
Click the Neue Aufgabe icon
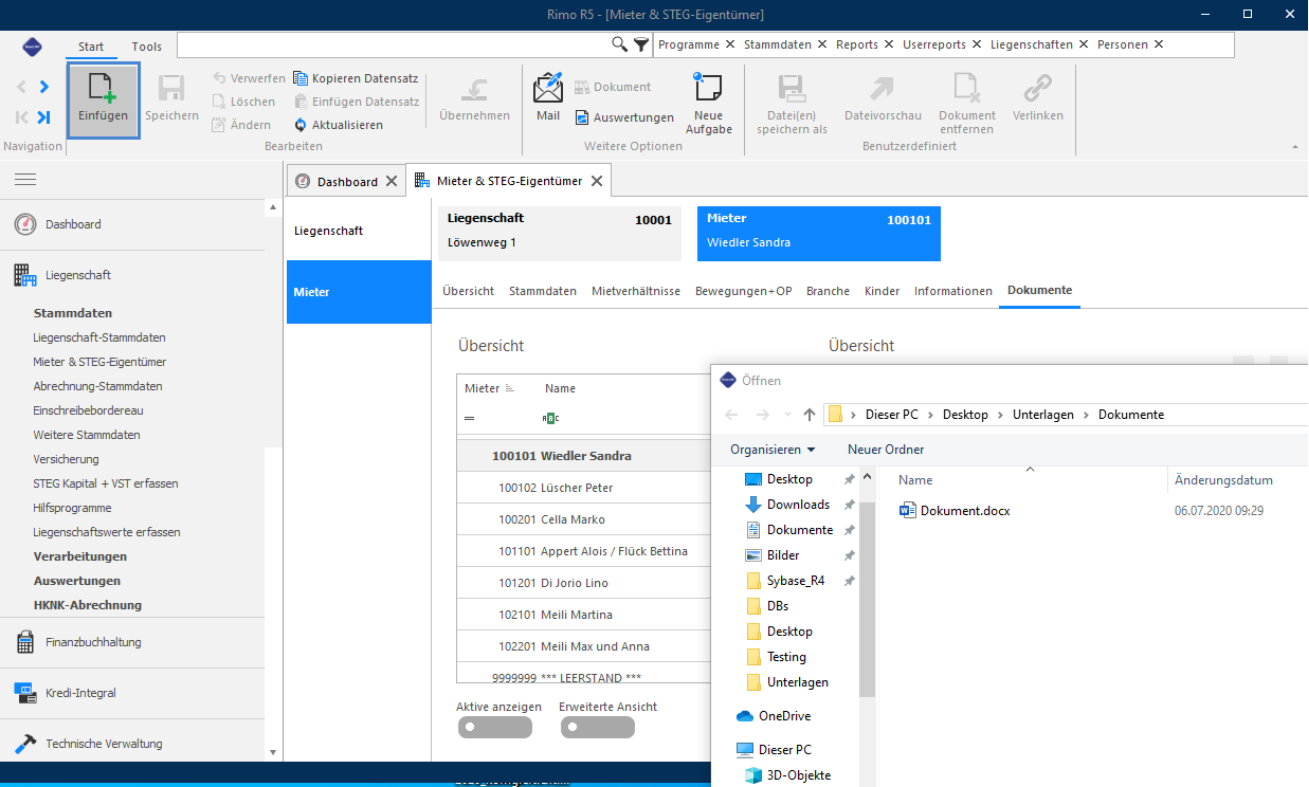[708, 88]
